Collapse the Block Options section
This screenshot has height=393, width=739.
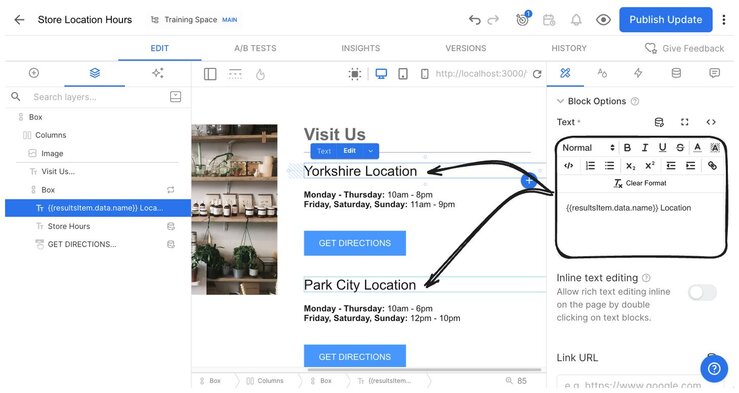pos(560,101)
